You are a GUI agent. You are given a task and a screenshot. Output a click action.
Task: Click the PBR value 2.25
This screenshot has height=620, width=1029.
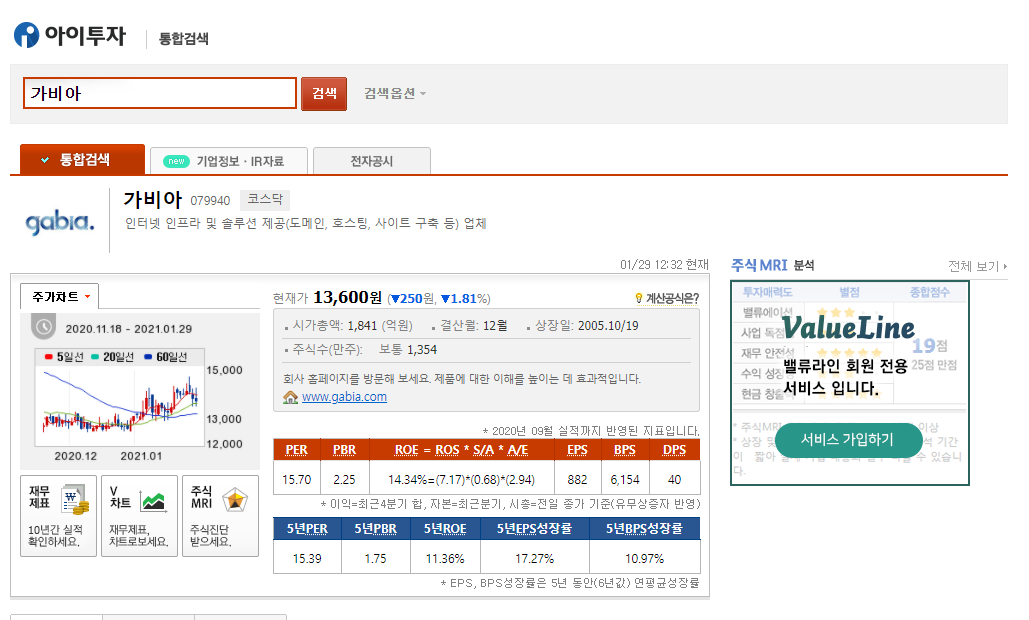[344, 480]
